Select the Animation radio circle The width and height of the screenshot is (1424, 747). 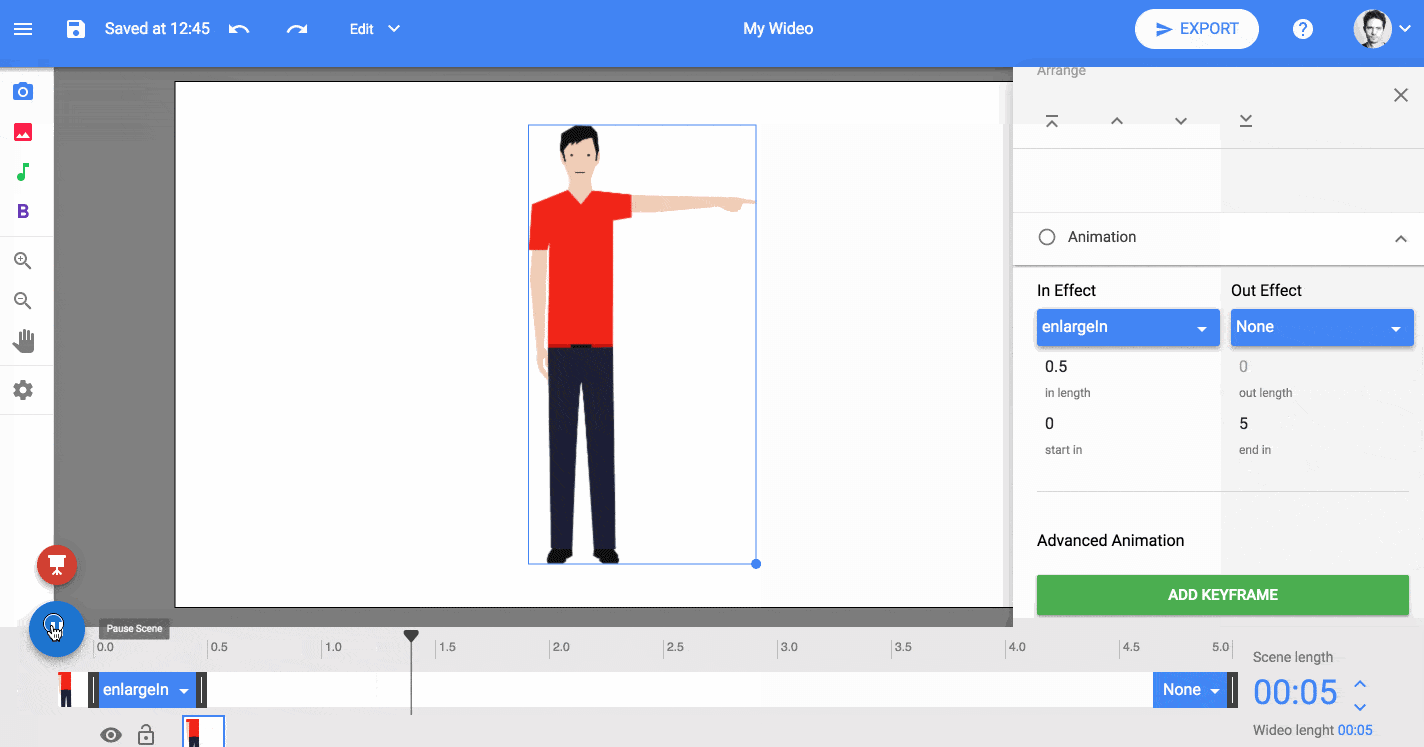[1047, 237]
